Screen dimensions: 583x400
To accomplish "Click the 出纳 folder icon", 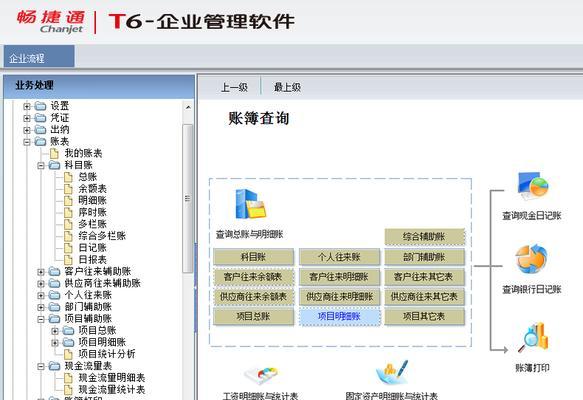I will tap(40, 130).
